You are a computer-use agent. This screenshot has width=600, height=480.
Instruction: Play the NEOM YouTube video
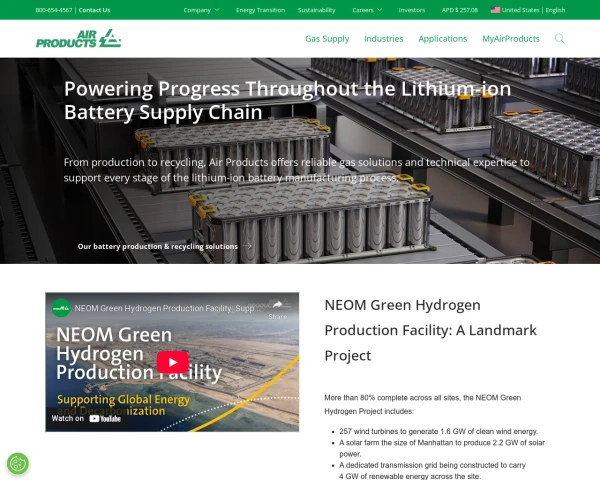coord(172,362)
